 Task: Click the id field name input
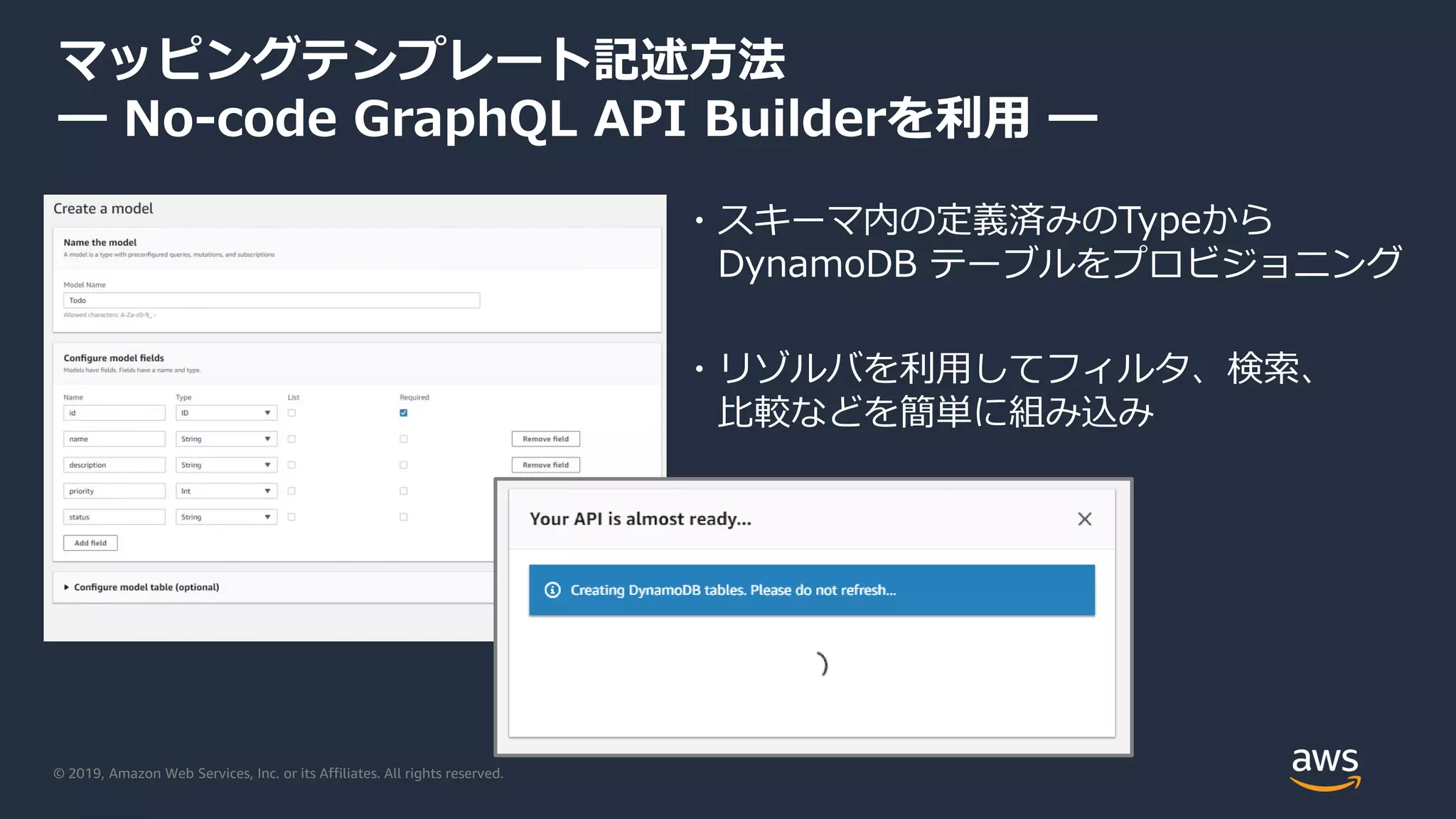pos(114,413)
